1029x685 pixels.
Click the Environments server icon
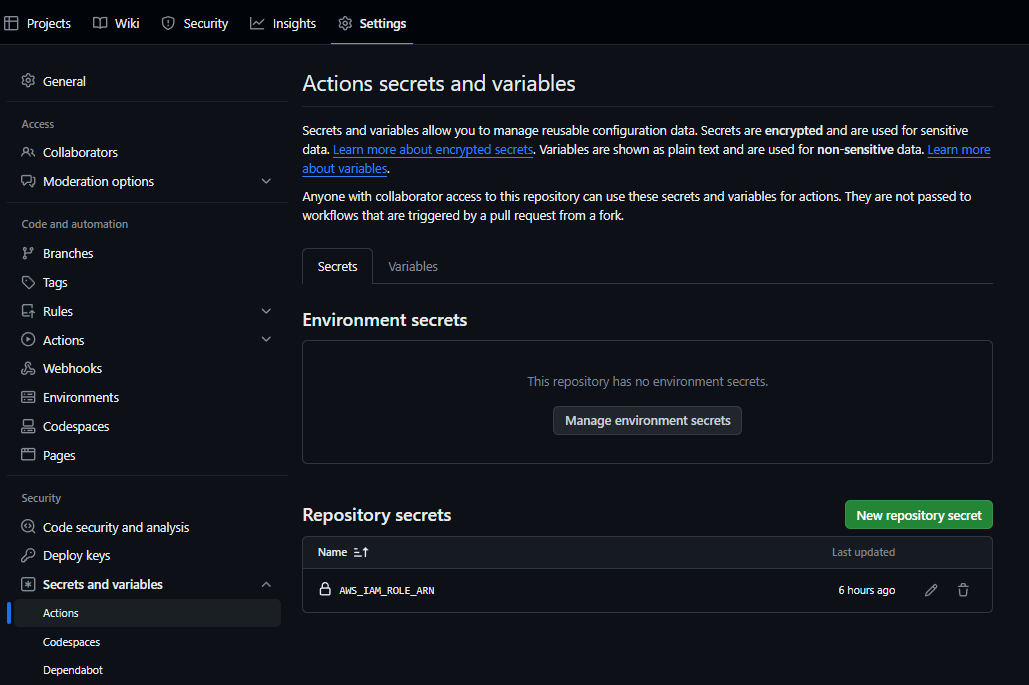(x=28, y=397)
